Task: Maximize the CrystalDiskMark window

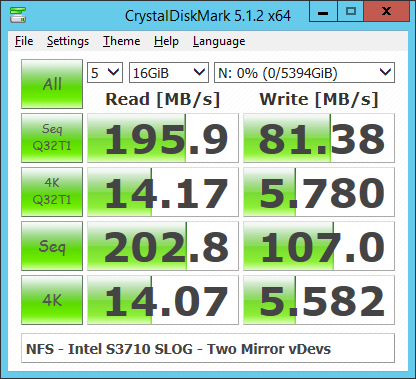Action: tap(351, 12)
